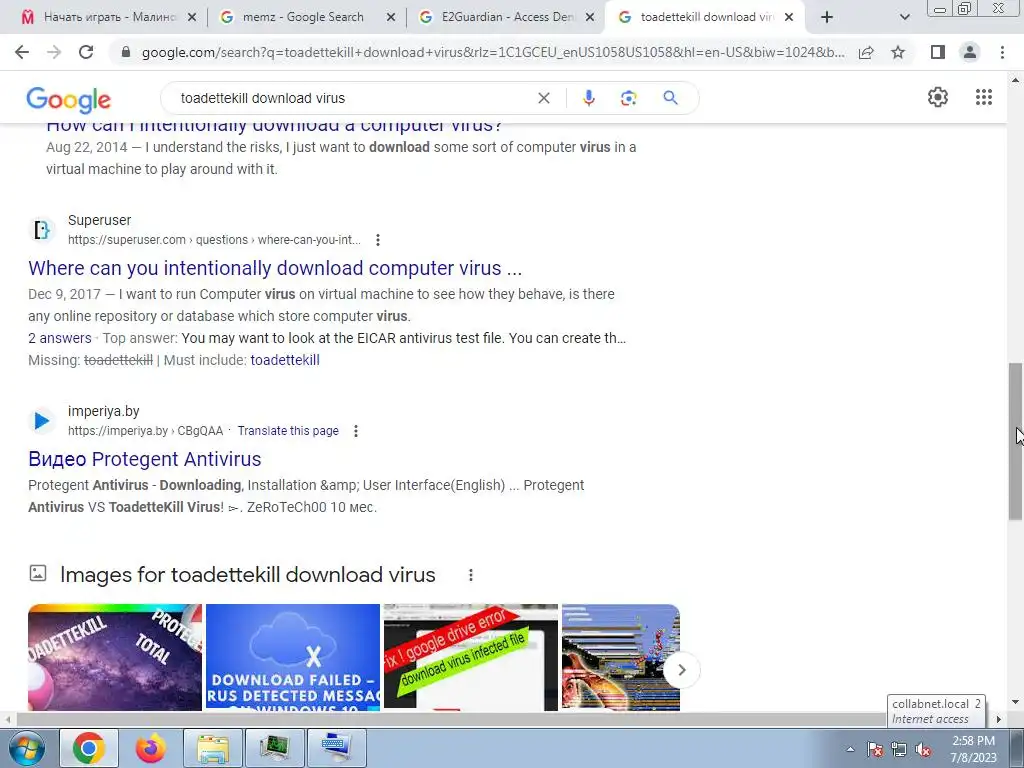Image resolution: width=1024 pixels, height=768 pixels.
Task: Open 'Where can you intentionally download' link
Action: tap(275, 268)
